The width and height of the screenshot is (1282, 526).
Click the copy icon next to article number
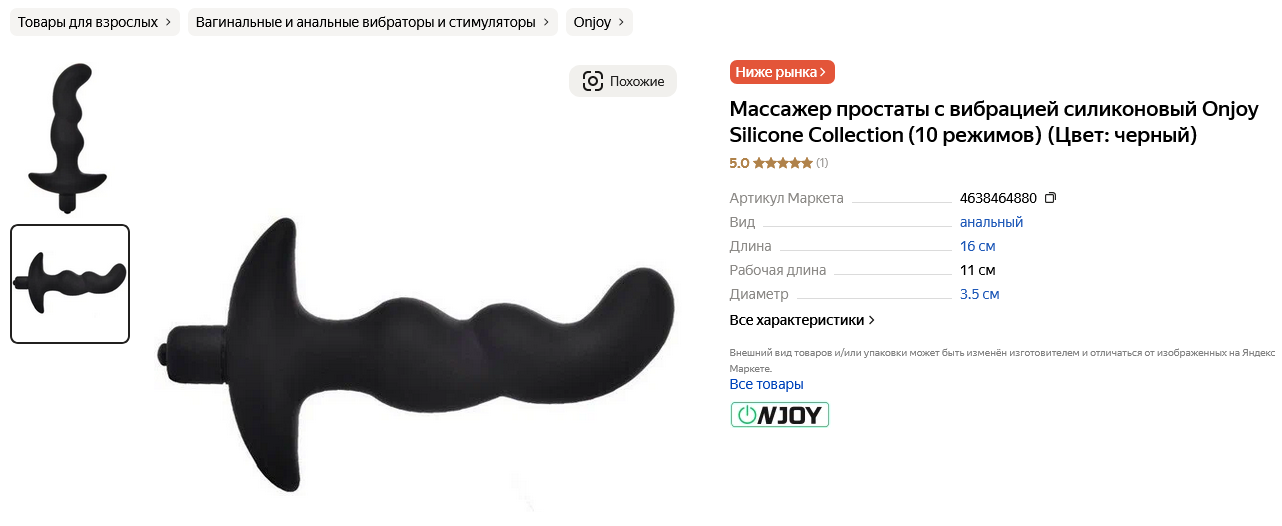tap(1050, 198)
